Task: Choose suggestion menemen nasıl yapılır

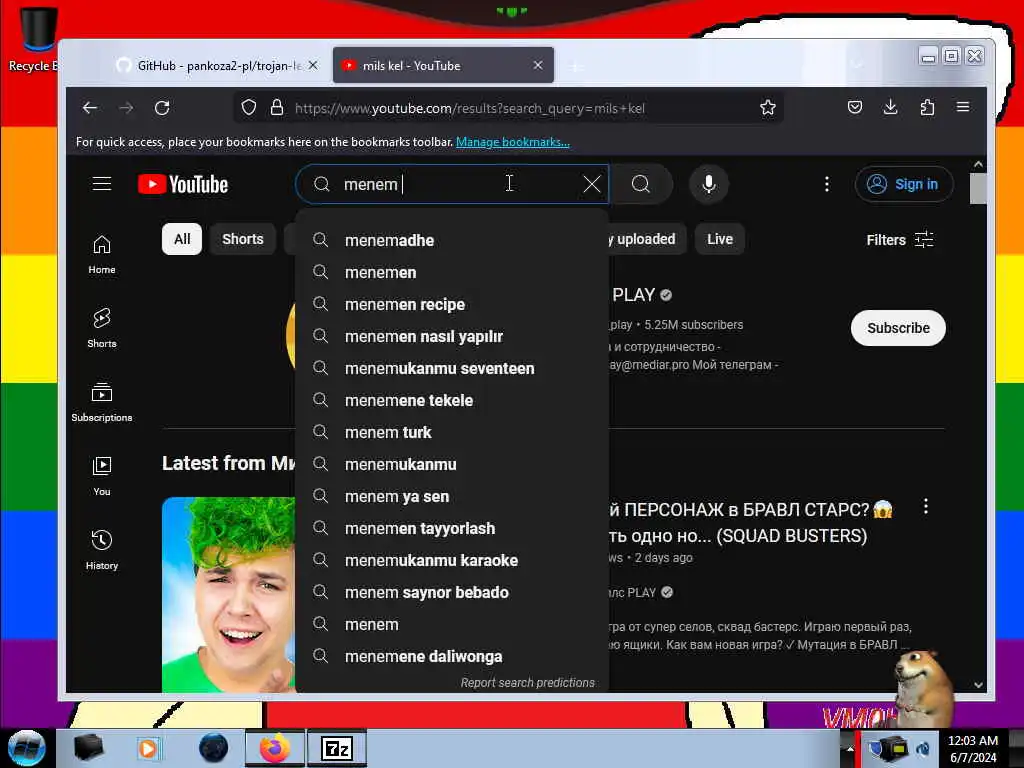Action: tap(452, 336)
